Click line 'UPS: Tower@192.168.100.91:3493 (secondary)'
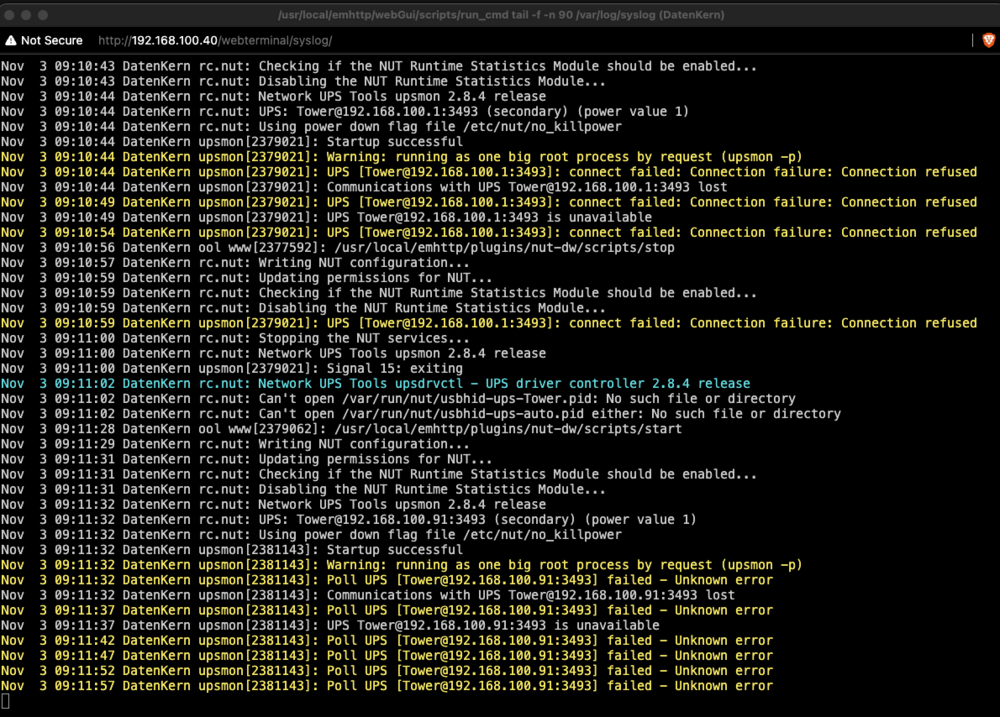The height and width of the screenshot is (717, 1000). pyautogui.click(x=348, y=520)
